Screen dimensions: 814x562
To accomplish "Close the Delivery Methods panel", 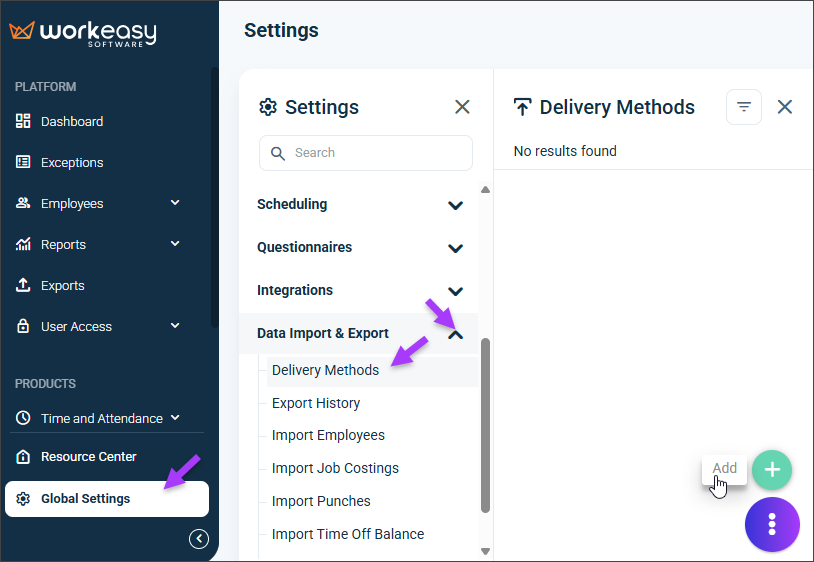I will tap(784, 107).
